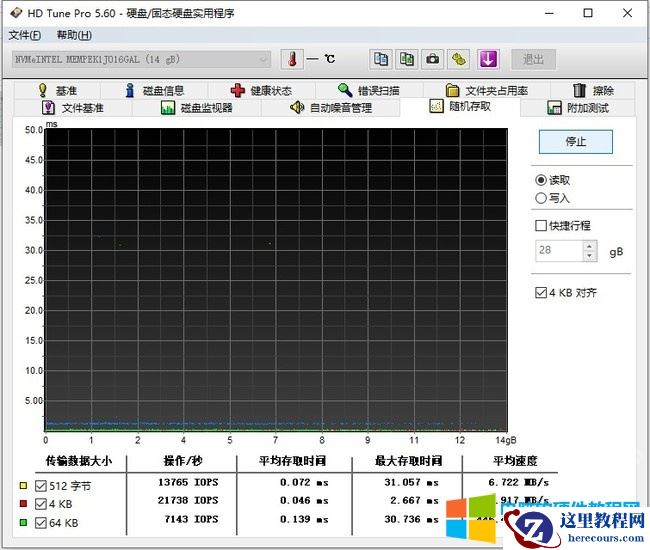This screenshot has width=650, height=550.
Task: Click the purple down-arrow save icon
Action: pyautogui.click(x=488, y=59)
